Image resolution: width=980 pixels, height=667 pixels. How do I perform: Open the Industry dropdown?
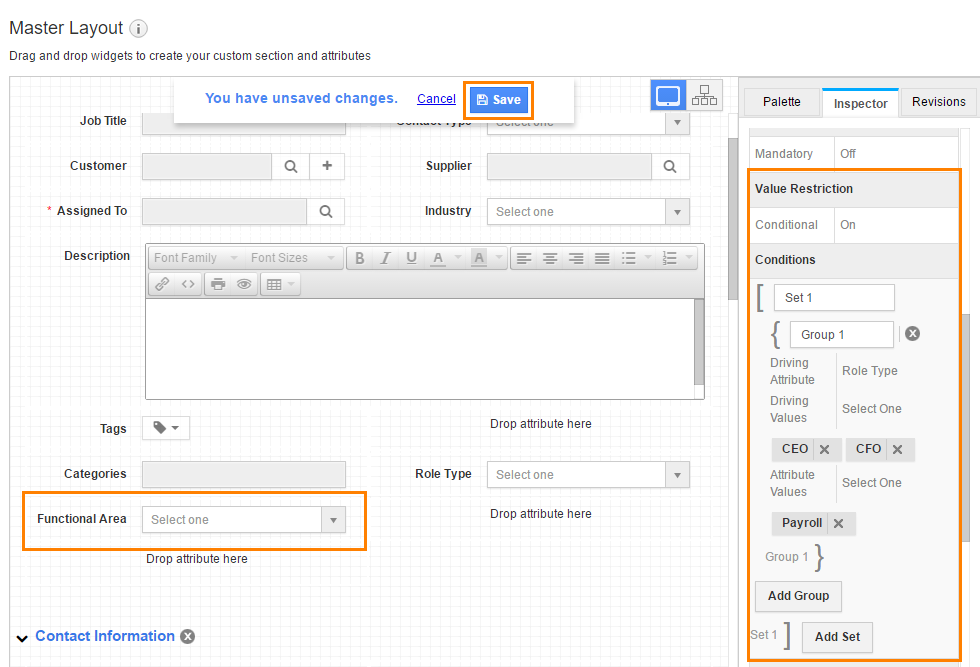point(678,212)
